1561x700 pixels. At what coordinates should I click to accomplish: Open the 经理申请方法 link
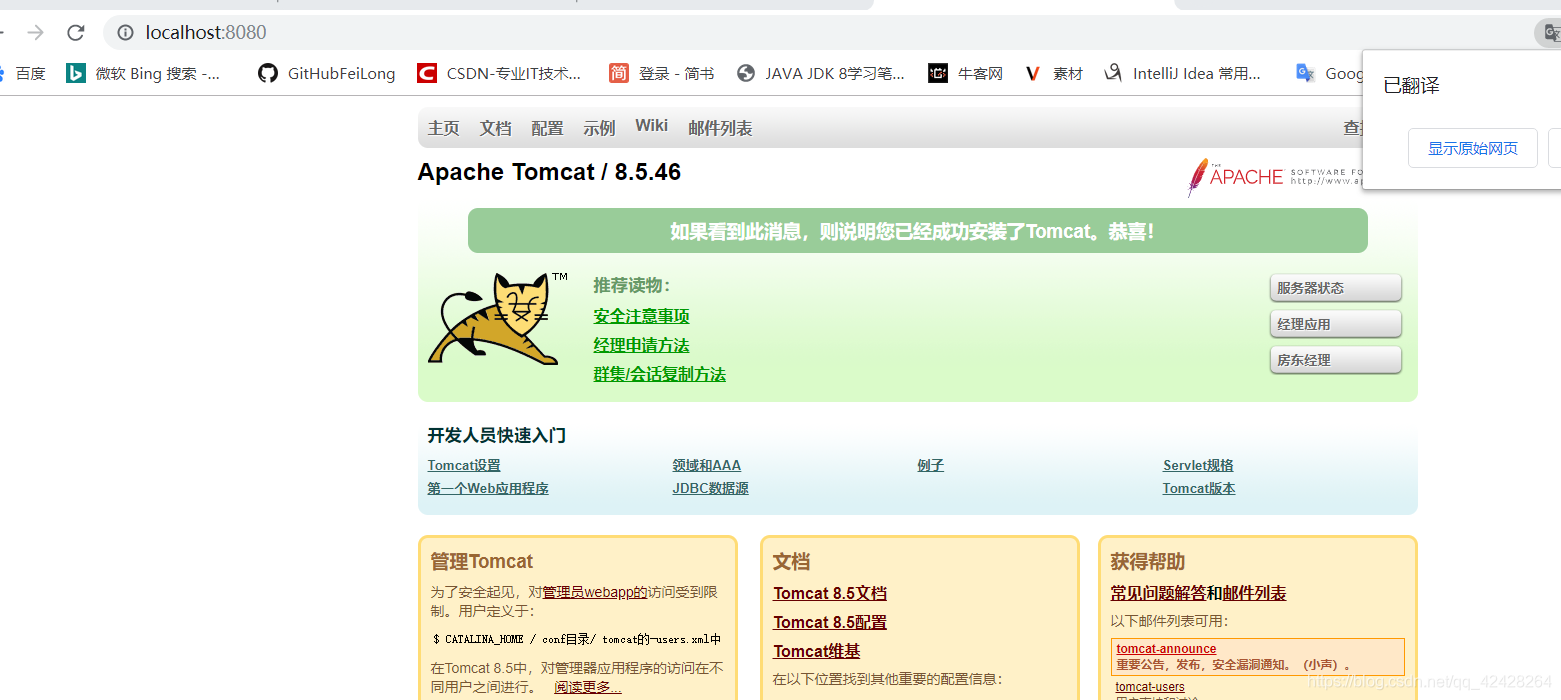coord(642,345)
